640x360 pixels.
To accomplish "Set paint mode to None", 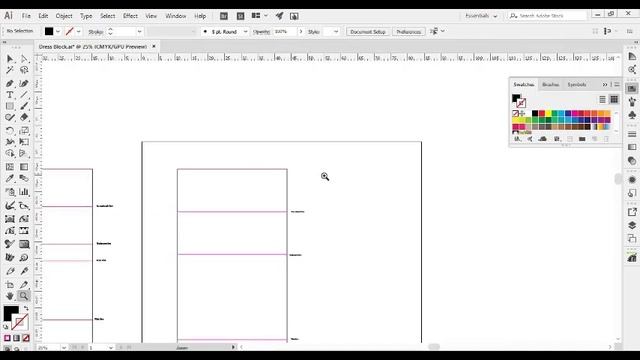I will point(26,338).
